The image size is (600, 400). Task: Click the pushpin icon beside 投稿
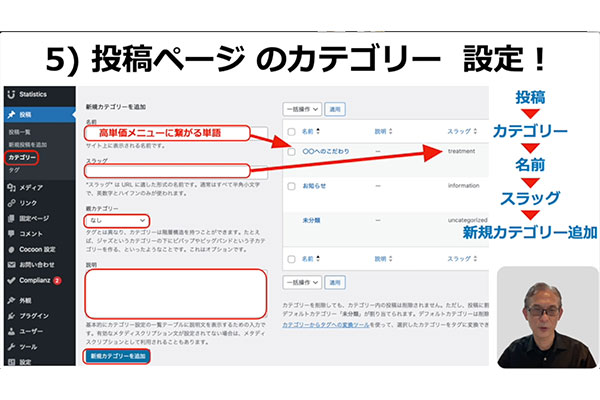[11, 114]
